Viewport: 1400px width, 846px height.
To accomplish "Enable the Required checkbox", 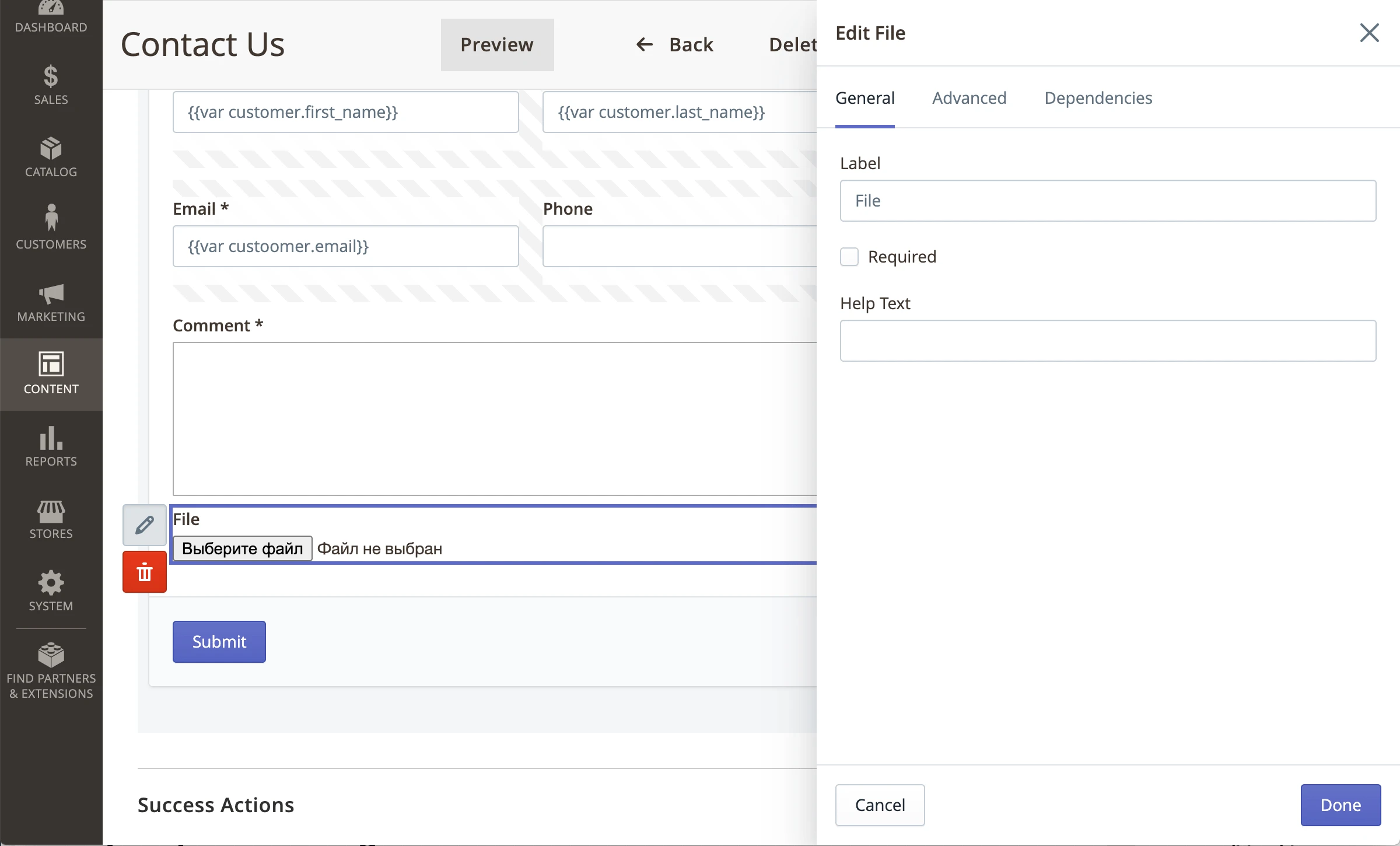I will (x=849, y=257).
